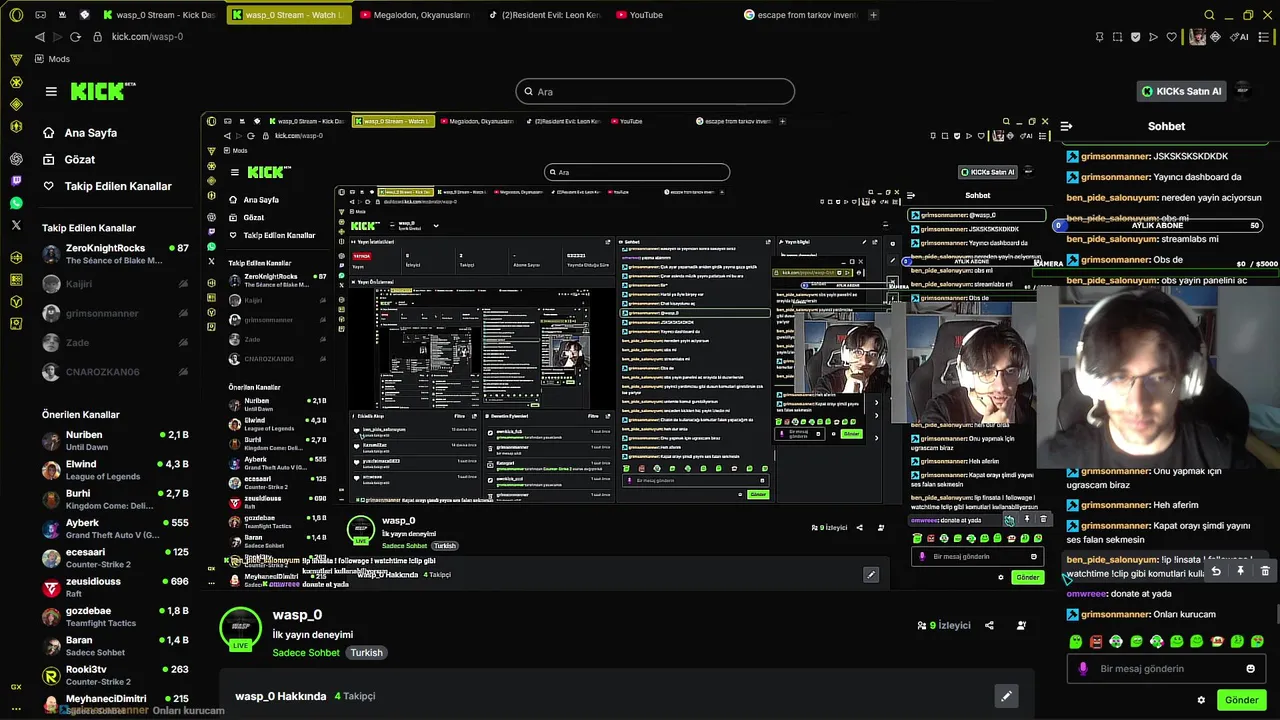This screenshot has width=1280, height=720.
Task: Open ZeroKnightRocks channel in the outer sidebar
Action: click(115, 254)
